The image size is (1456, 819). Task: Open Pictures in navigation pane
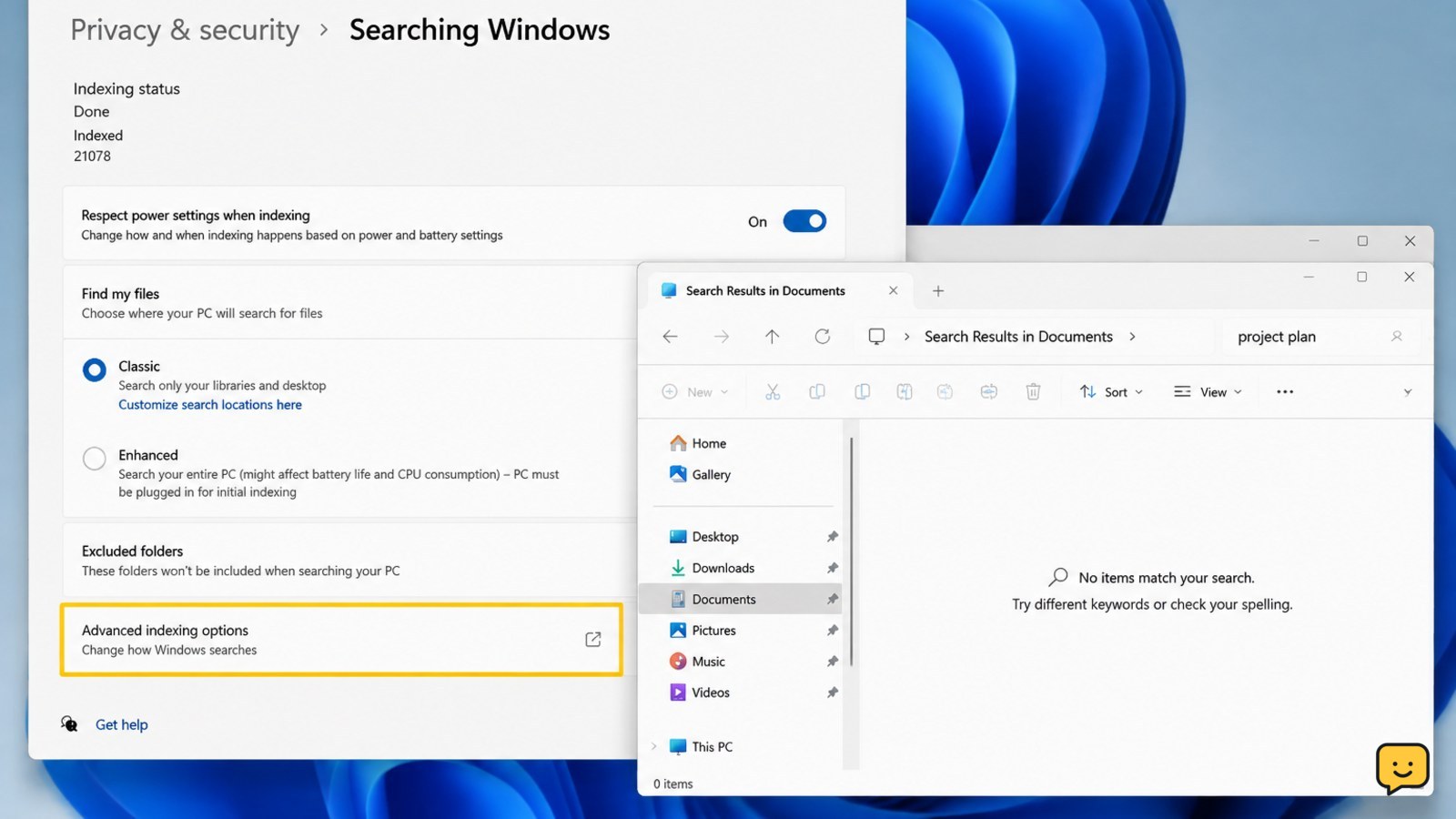click(713, 630)
